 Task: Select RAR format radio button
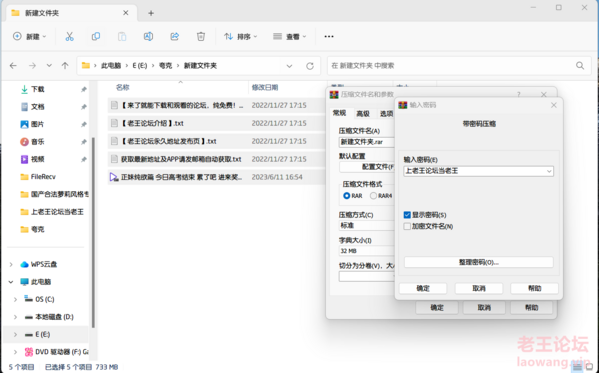(x=346, y=196)
